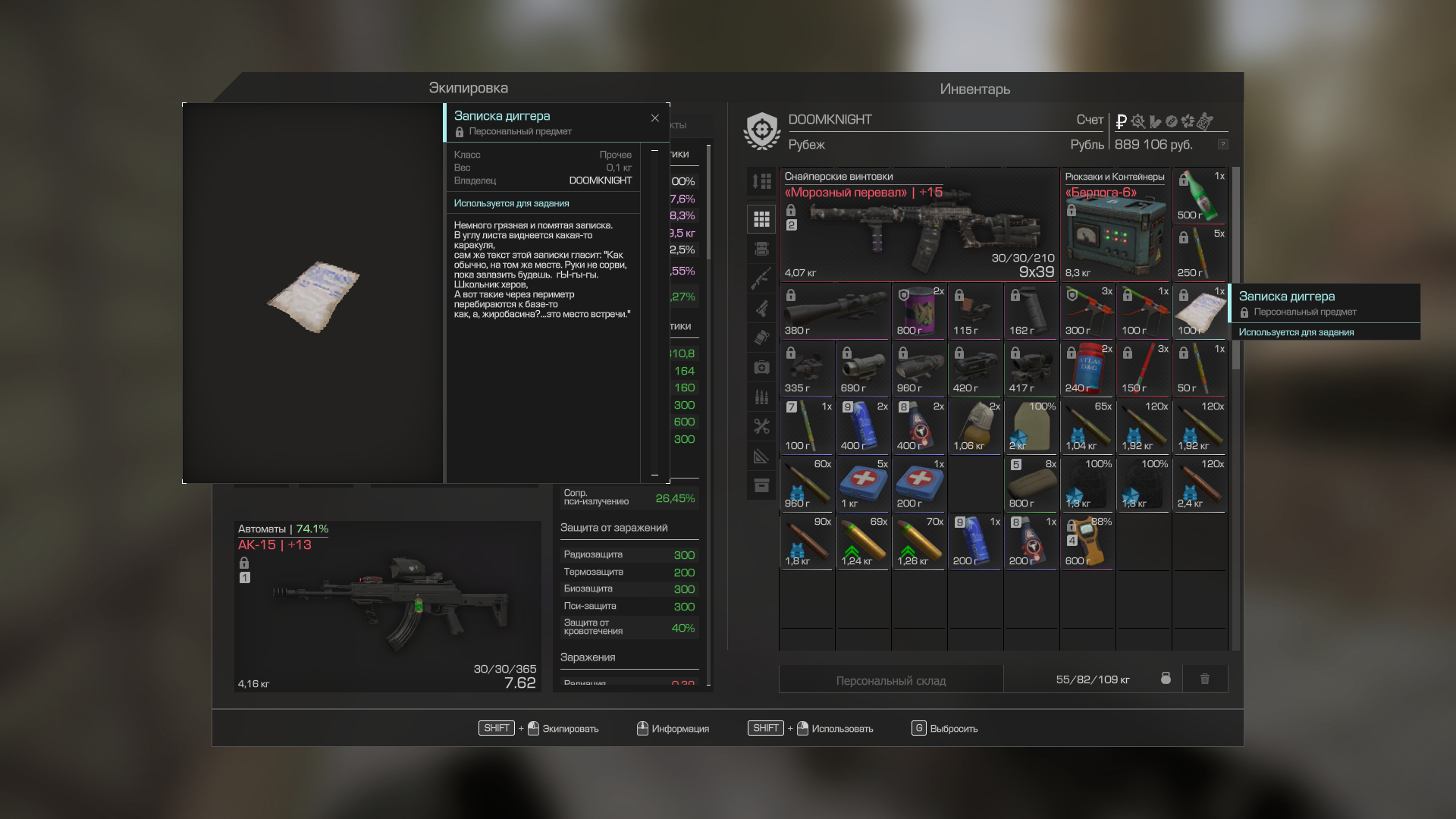Click the 889 106 руб. balance
The image size is (1456, 819).
1153,144
